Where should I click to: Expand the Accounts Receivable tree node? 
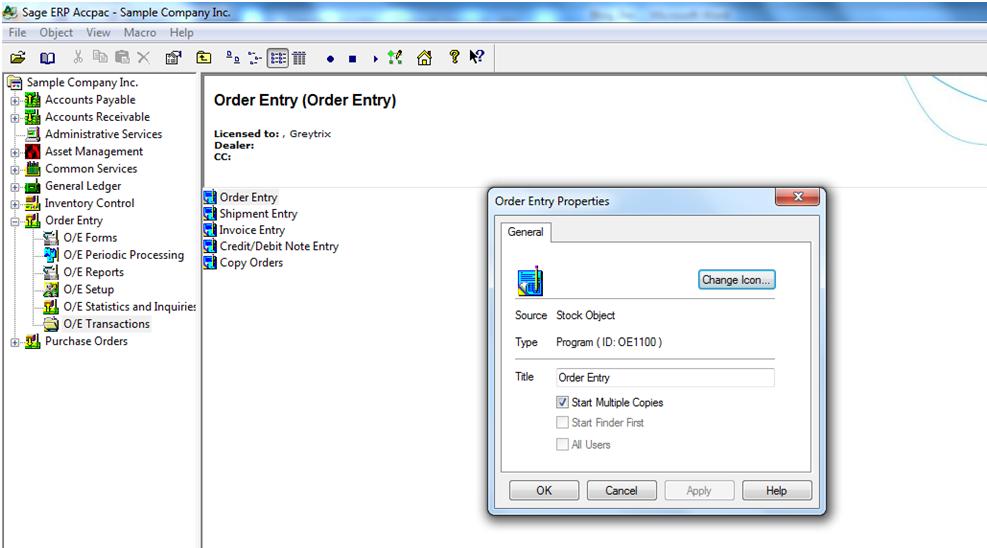[14, 118]
